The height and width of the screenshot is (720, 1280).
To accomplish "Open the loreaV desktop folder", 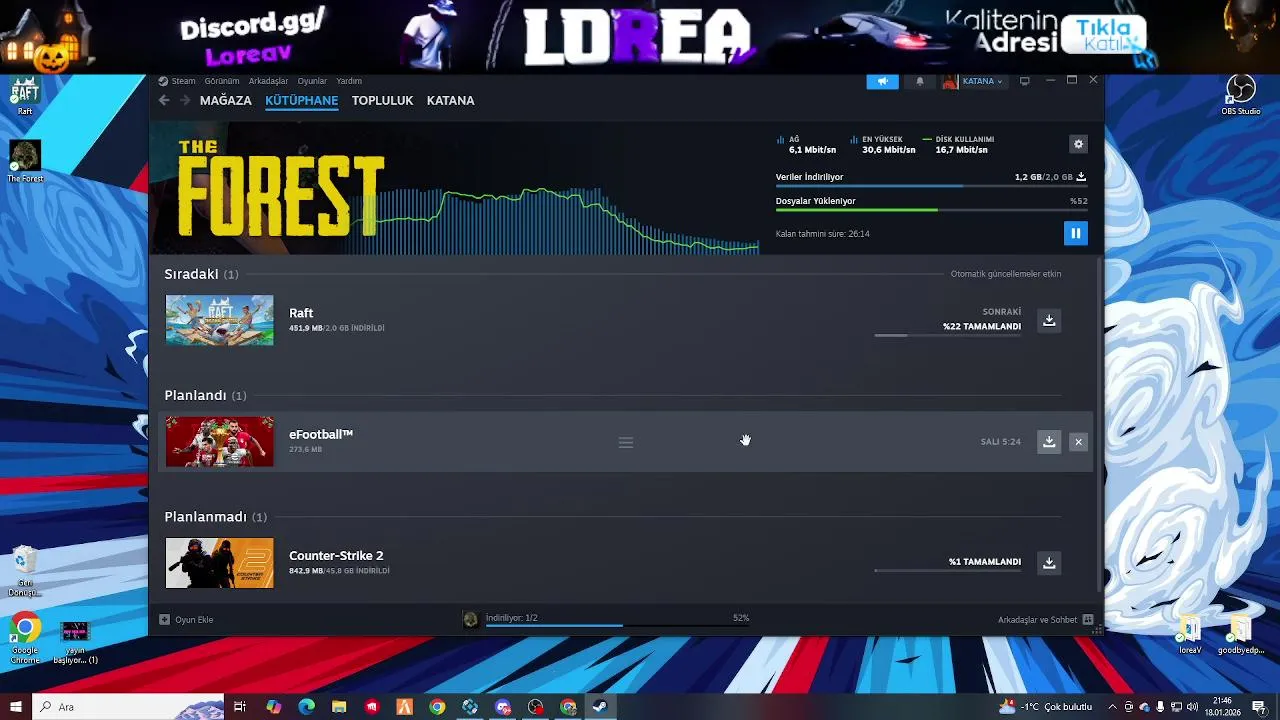I will click(x=1190, y=635).
